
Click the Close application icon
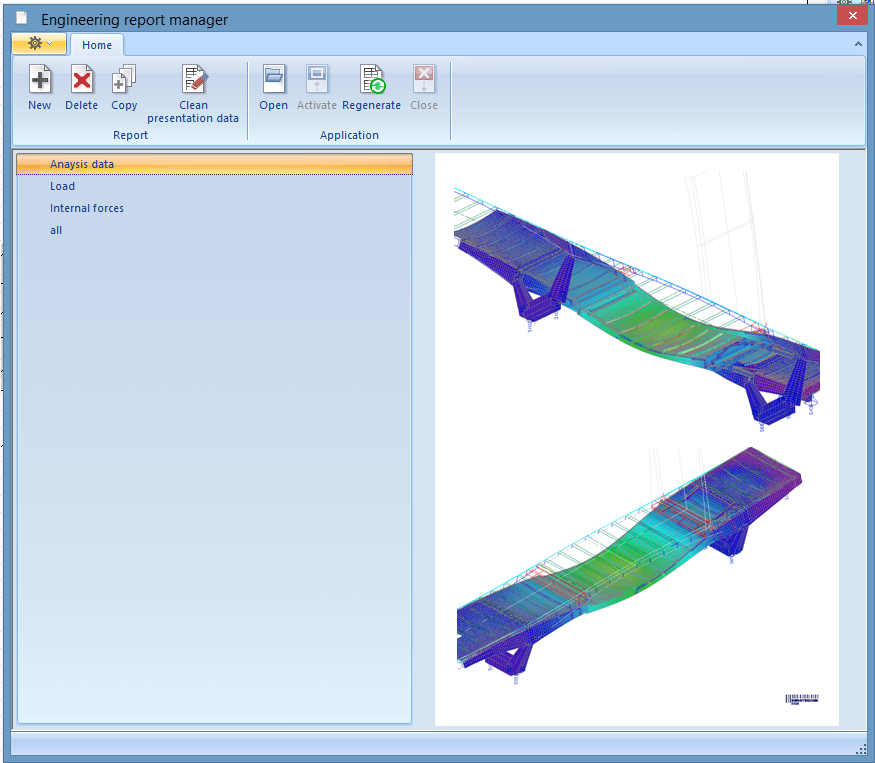pos(424,79)
